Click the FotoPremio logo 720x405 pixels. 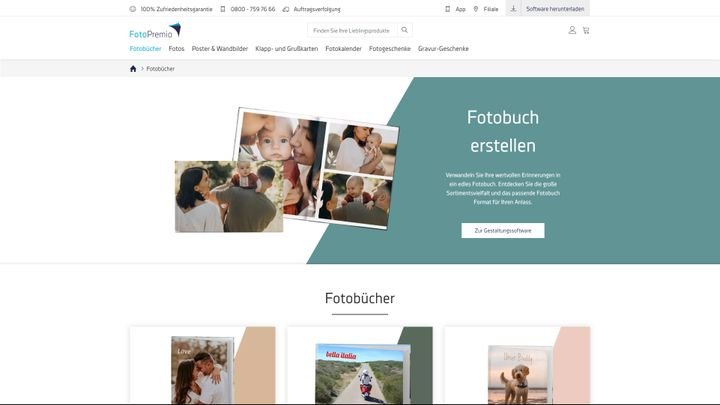(155, 31)
